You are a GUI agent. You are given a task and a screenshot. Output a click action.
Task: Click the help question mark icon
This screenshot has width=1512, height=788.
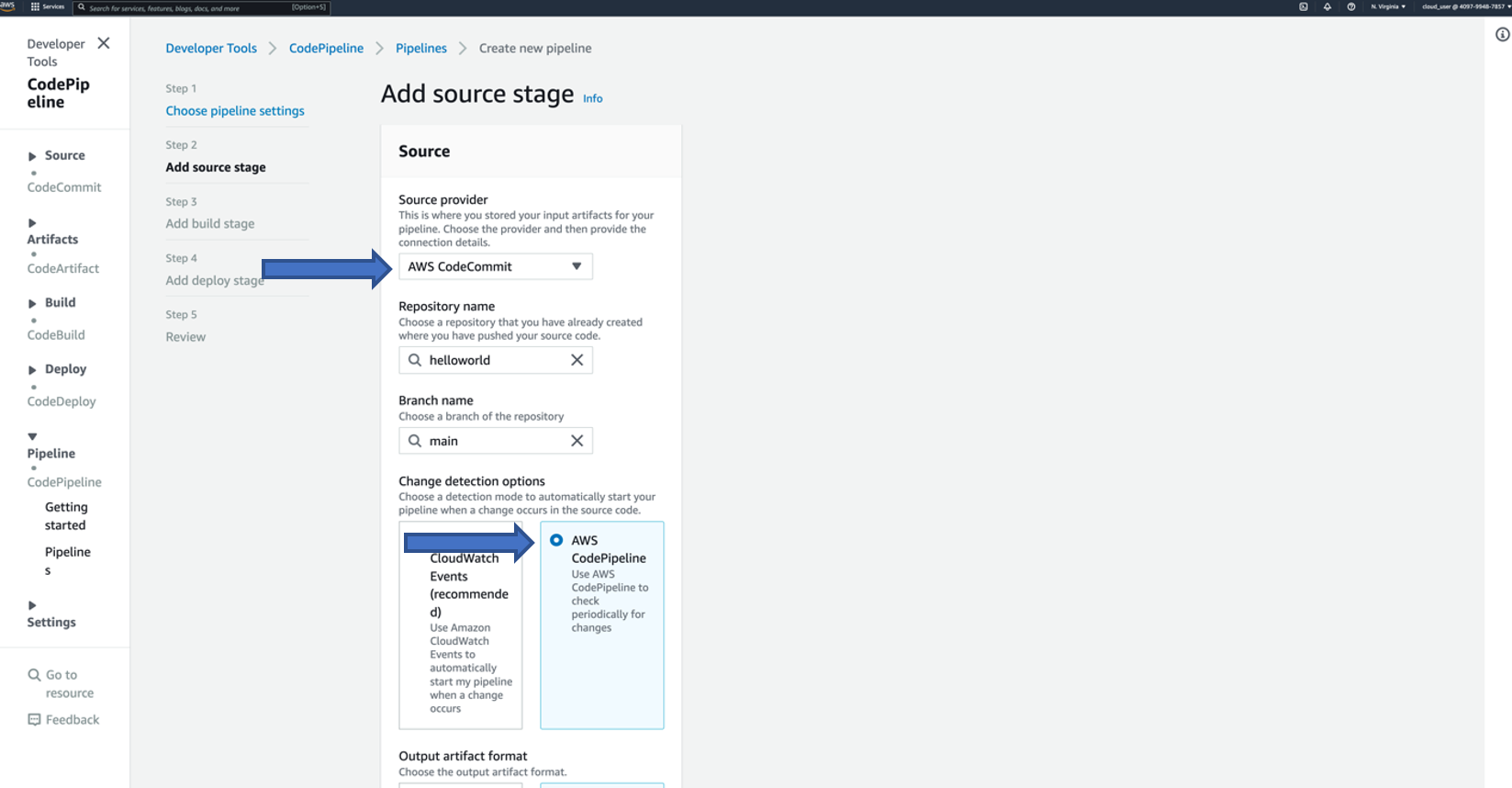coord(1351,6)
